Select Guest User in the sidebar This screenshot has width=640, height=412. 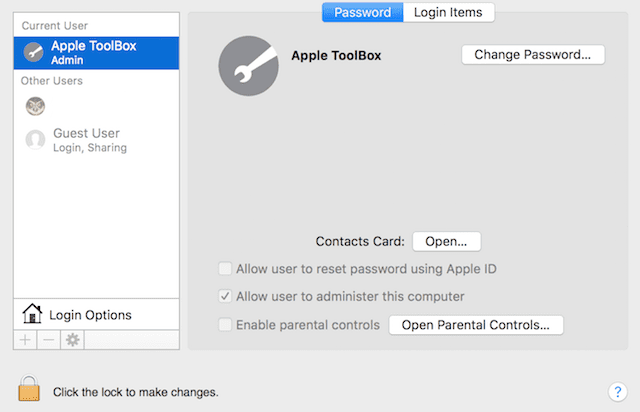96,140
